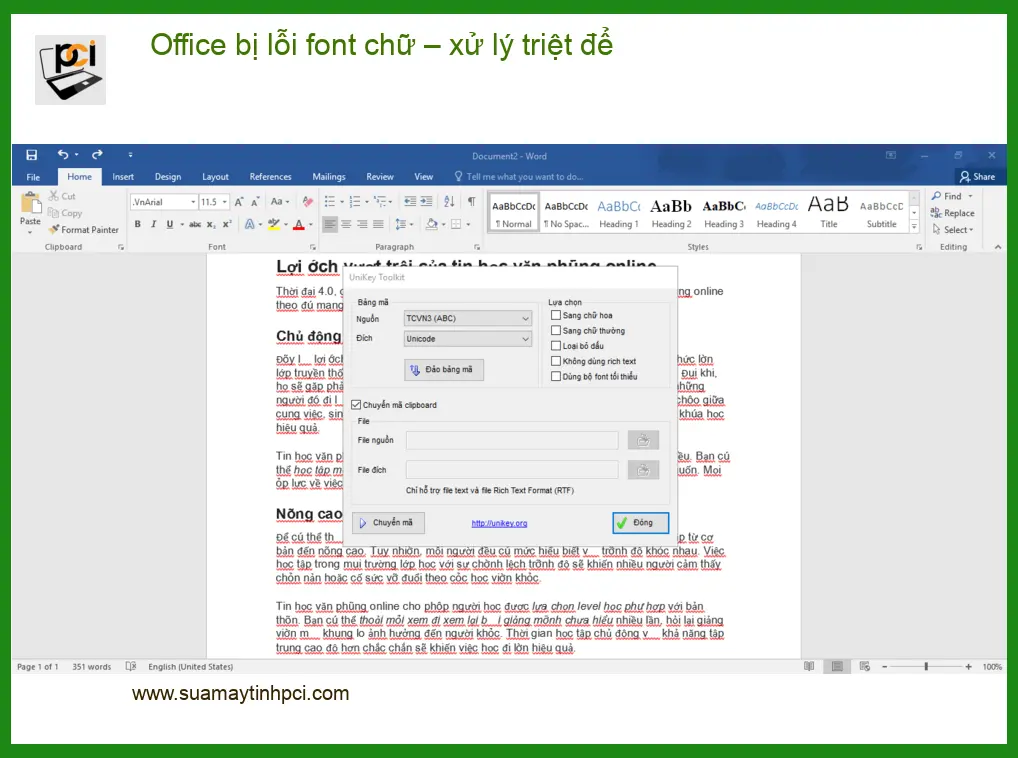The height and width of the screenshot is (758, 1018).
Task: Click the File đích input field
Action: pos(512,470)
